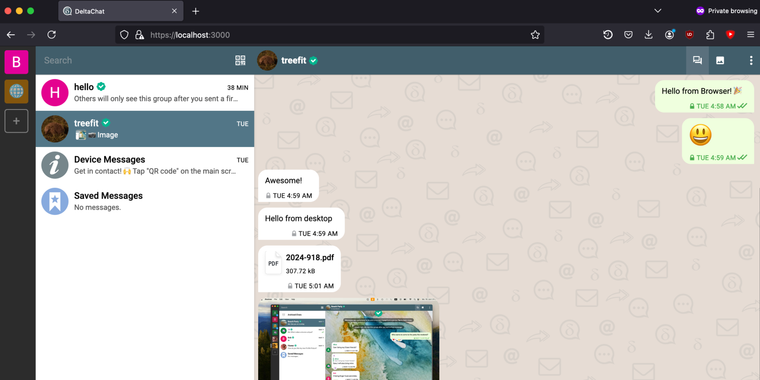Click the chat search field
This screenshot has height=380, width=760.
(135, 61)
